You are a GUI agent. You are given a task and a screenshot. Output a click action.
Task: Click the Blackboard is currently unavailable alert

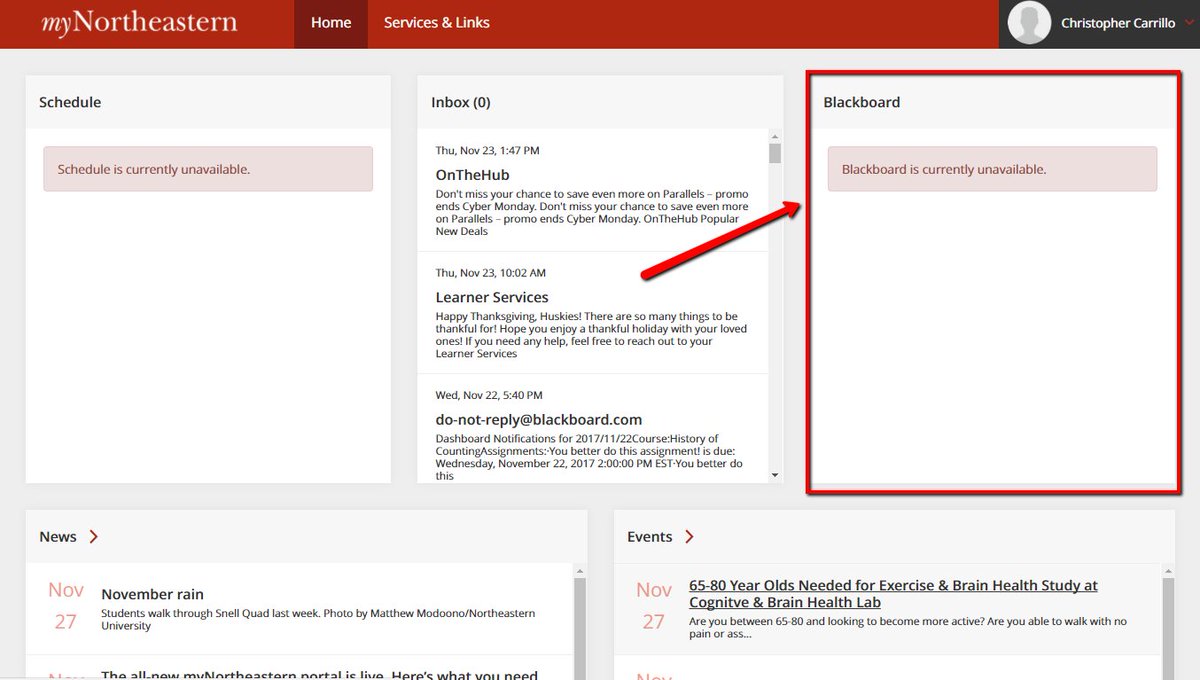click(992, 169)
